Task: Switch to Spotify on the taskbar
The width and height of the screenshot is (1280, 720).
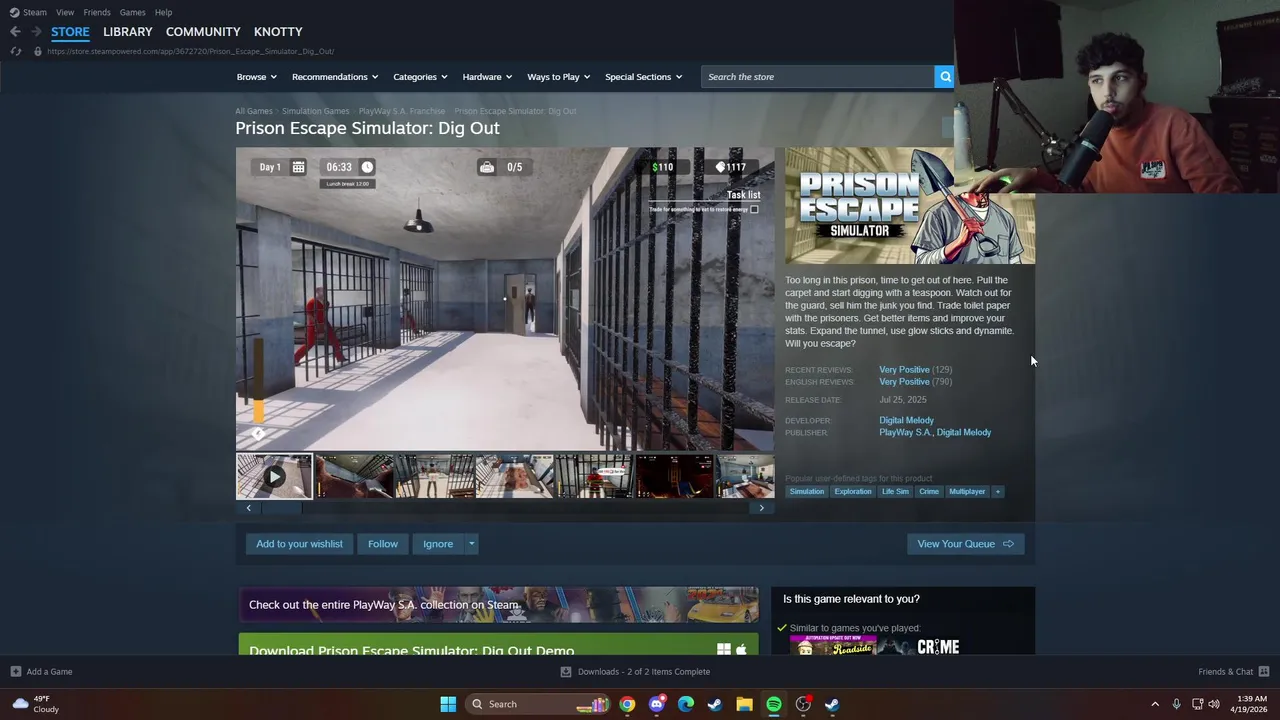Action: [x=773, y=704]
